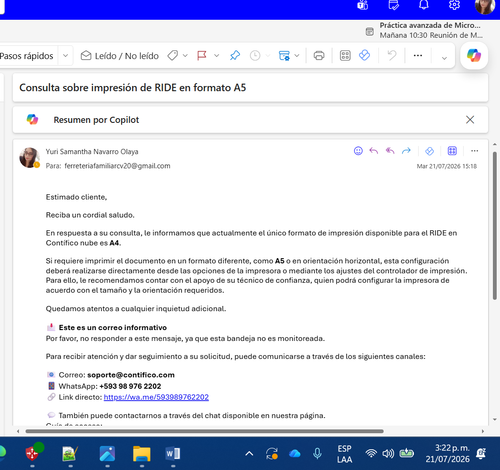This screenshot has width=500, height=470.
Task: Open apps icon in message header
Action: [452, 151]
